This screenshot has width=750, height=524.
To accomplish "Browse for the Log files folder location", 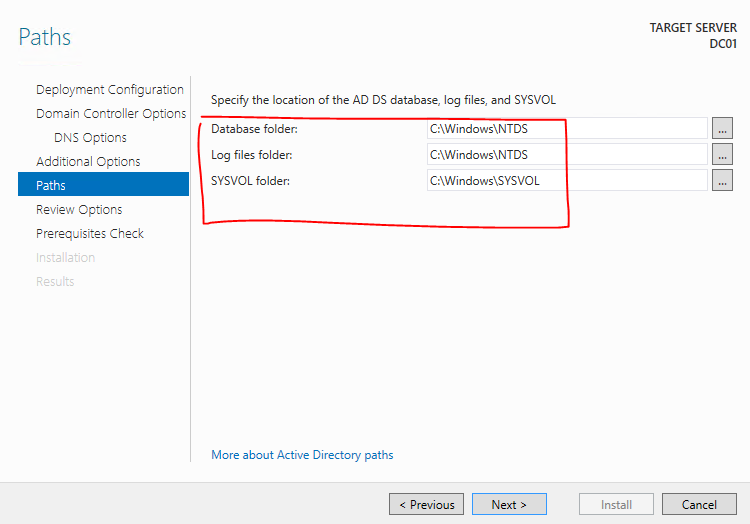I will click(x=722, y=154).
